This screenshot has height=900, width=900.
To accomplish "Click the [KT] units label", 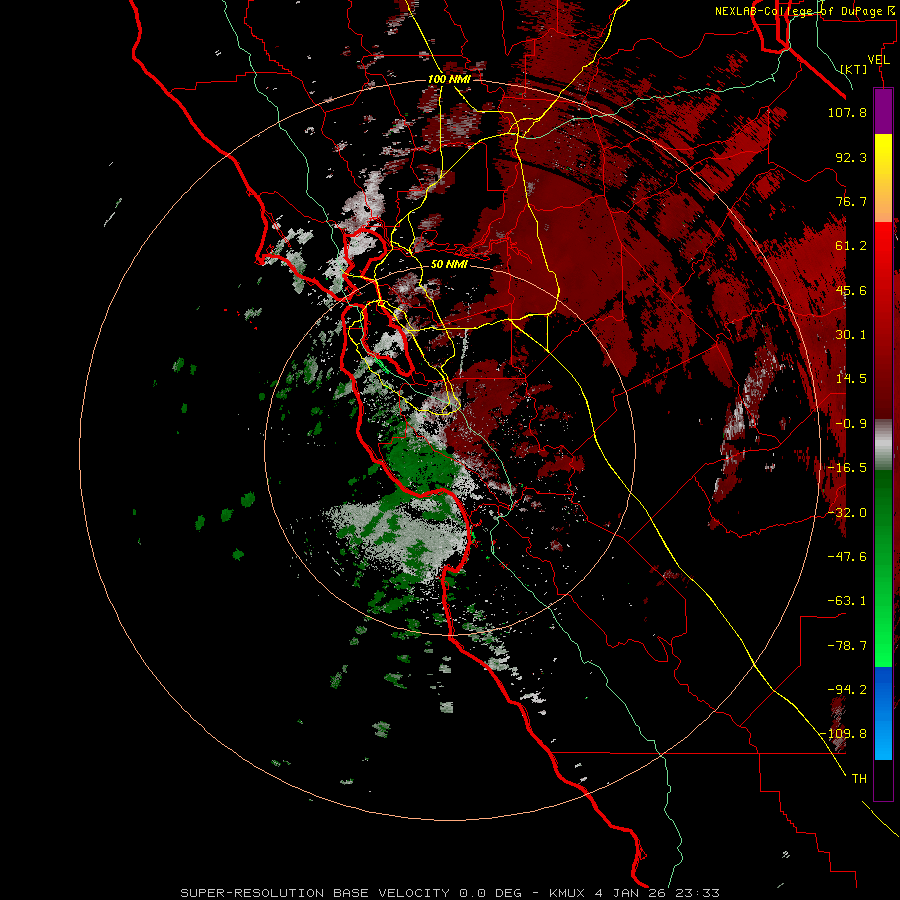I will [x=854, y=69].
